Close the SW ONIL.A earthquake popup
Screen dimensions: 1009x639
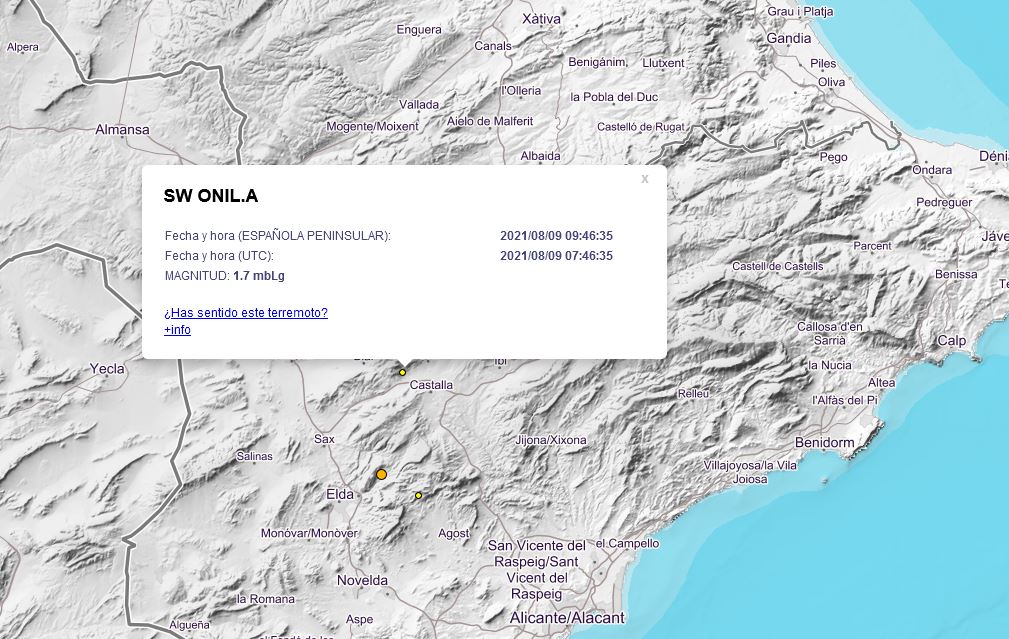point(645,180)
